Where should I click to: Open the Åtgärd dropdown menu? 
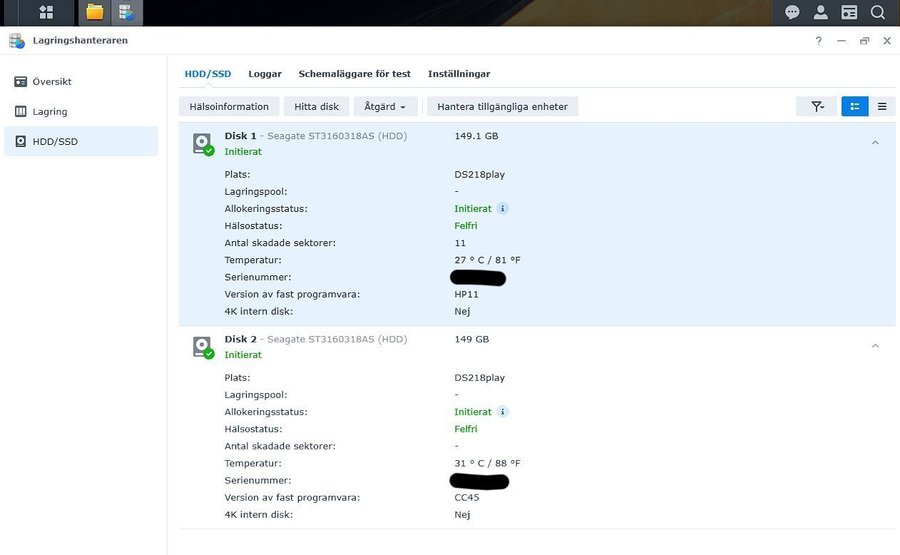click(x=385, y=106)
